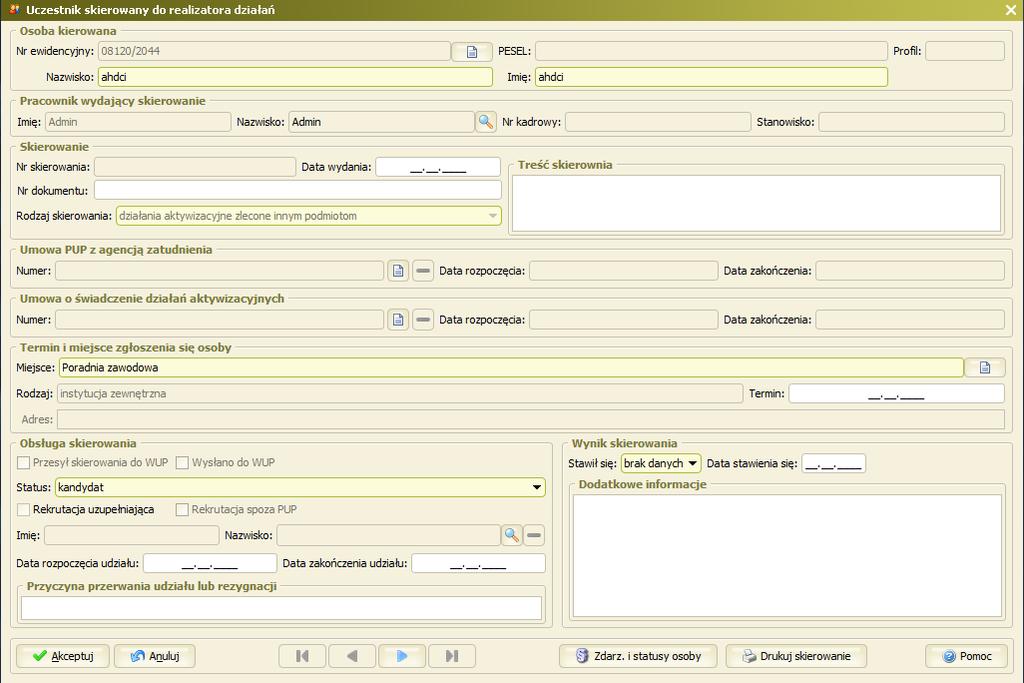
Task: Click the Treść skierownia text area
Action: click(x=756, y=203)
